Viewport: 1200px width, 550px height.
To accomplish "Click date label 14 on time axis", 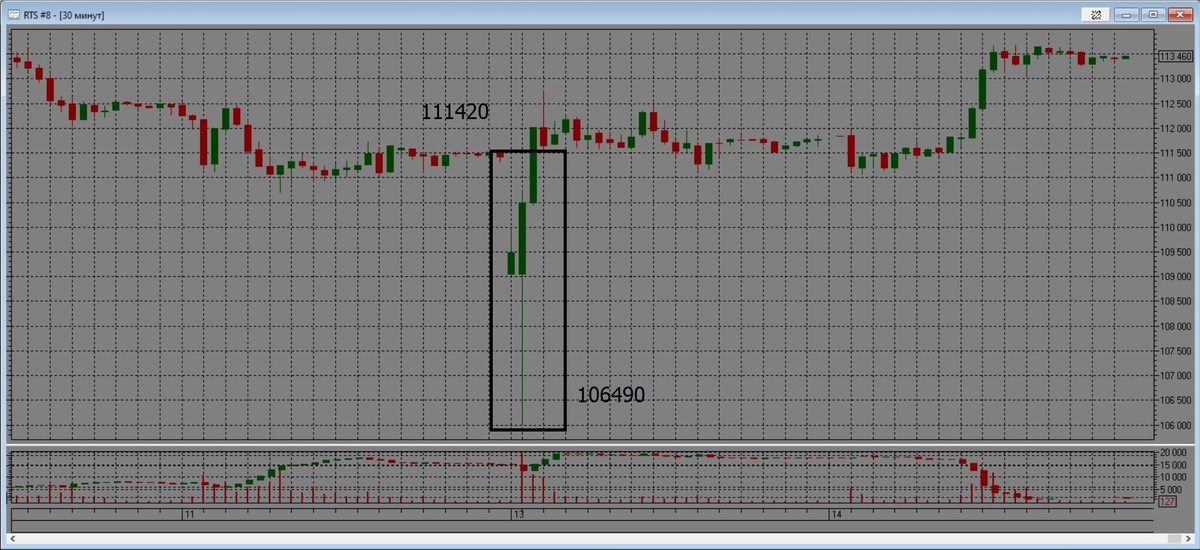I will (835, 514).
